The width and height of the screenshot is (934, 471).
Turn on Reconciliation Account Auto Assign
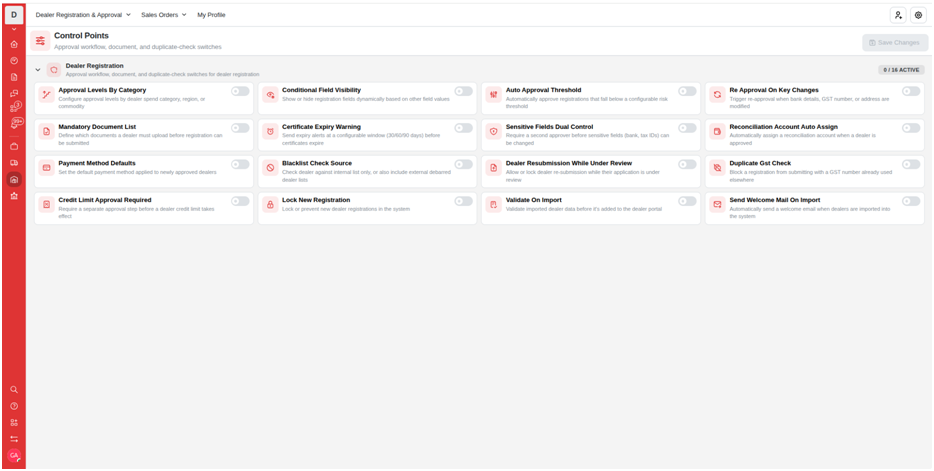(911, 128)
